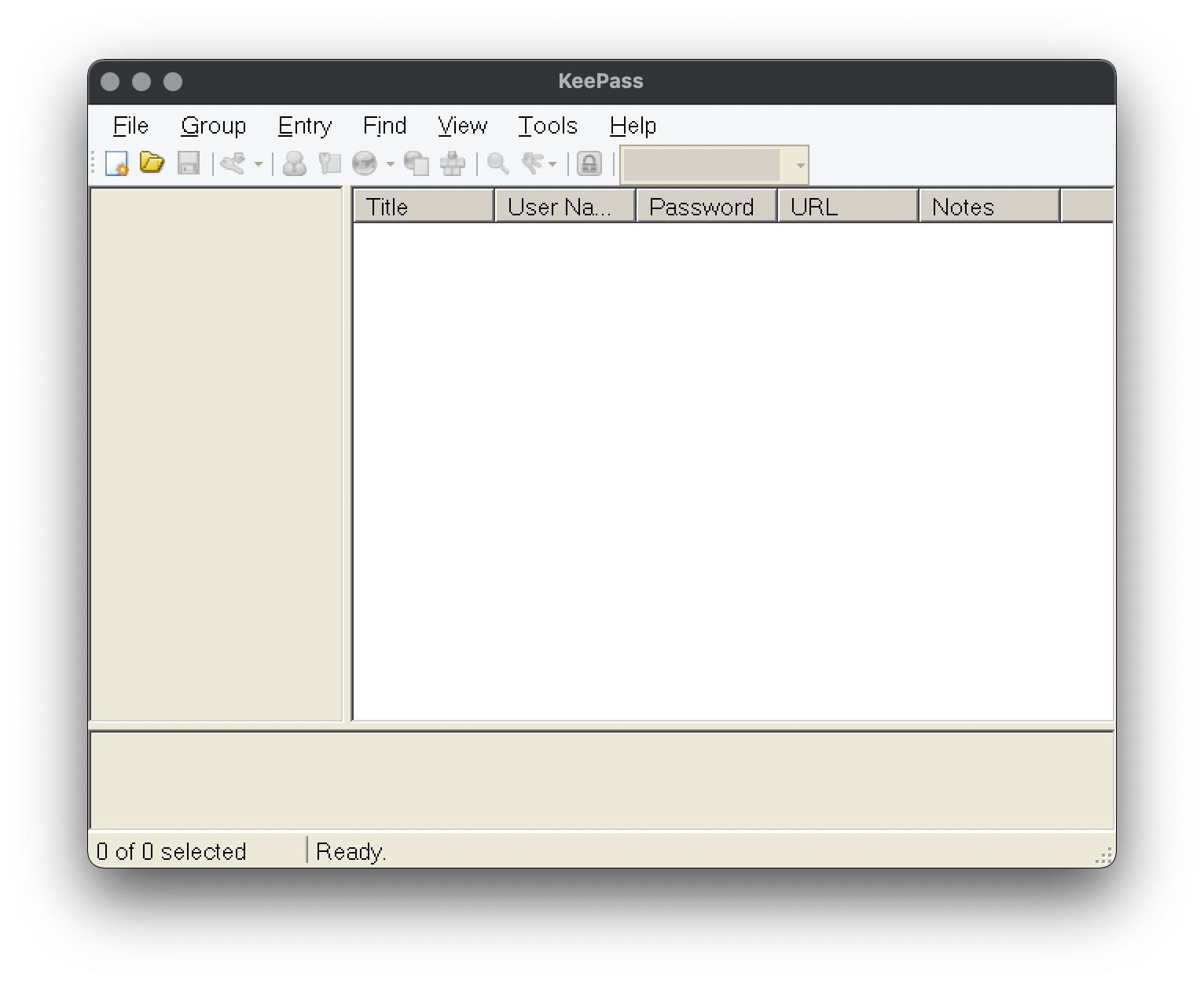Click inside the quick search box
1204x984 pixels.
click(x=701, y=165)
